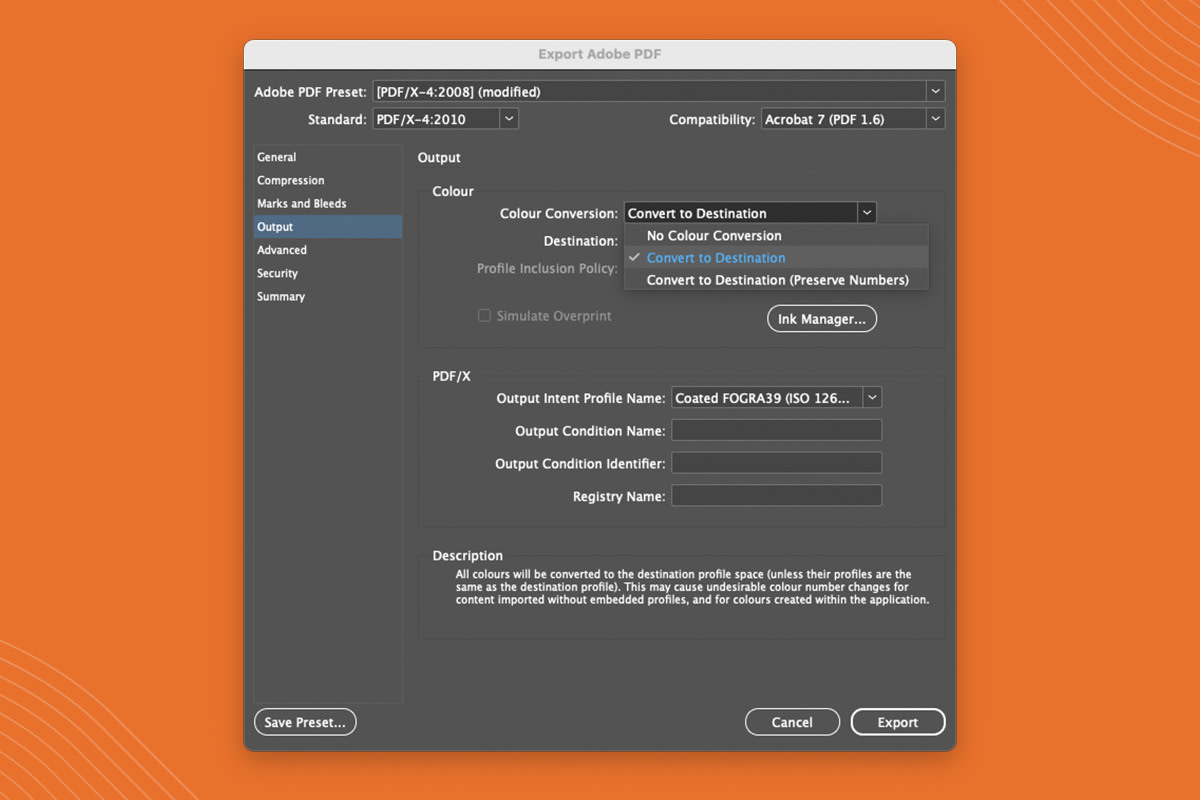Open Output Intent Profile Name dropdown
This screenshot has width=1200, height=800.
point(776,398)
